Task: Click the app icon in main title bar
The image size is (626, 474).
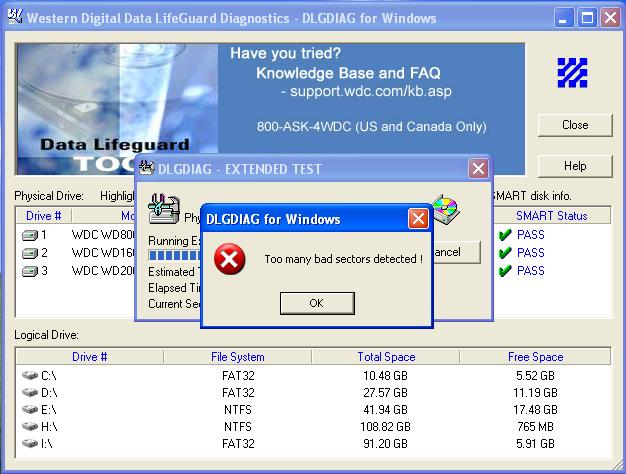Action: 15,17
